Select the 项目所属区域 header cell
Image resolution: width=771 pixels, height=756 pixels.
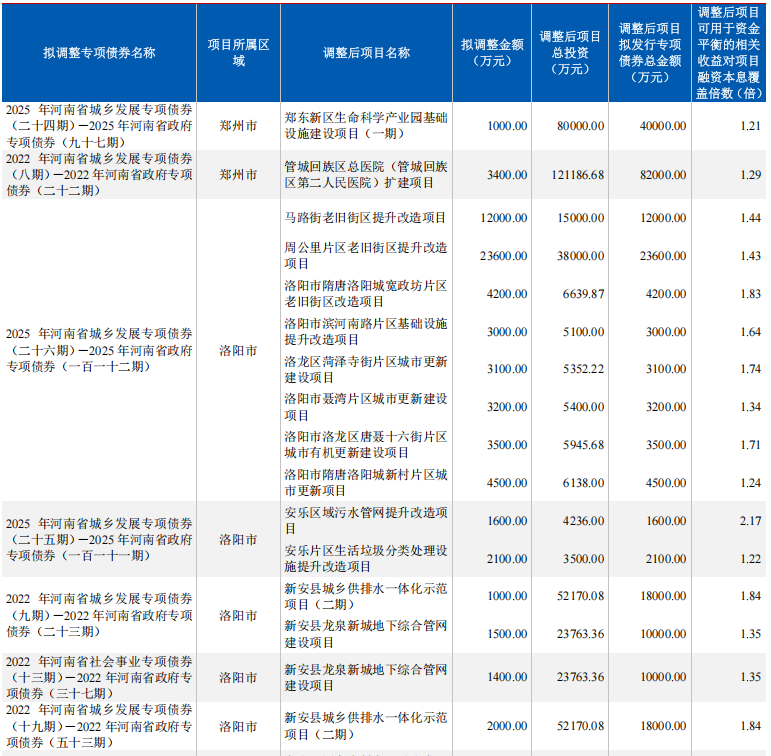pyautogui.click(x=238, y=53)
